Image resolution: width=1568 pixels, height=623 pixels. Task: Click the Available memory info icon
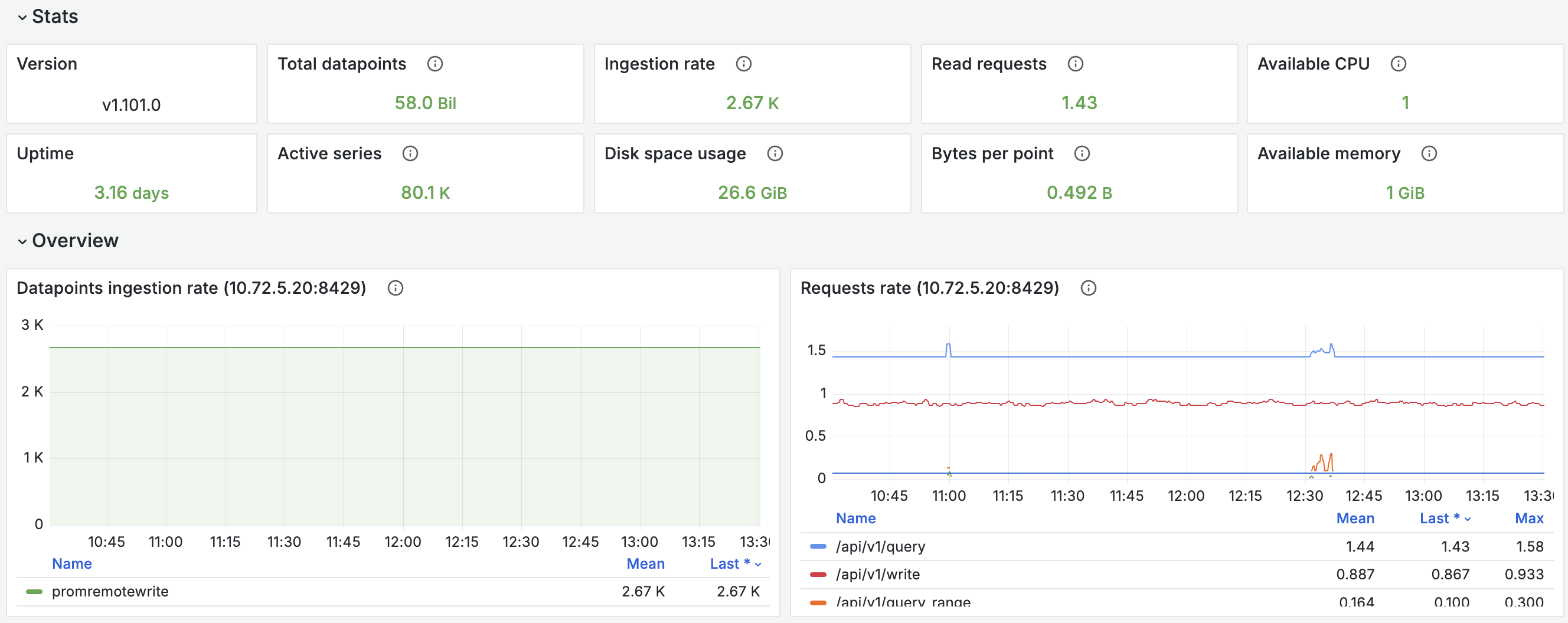point(1429,153)
